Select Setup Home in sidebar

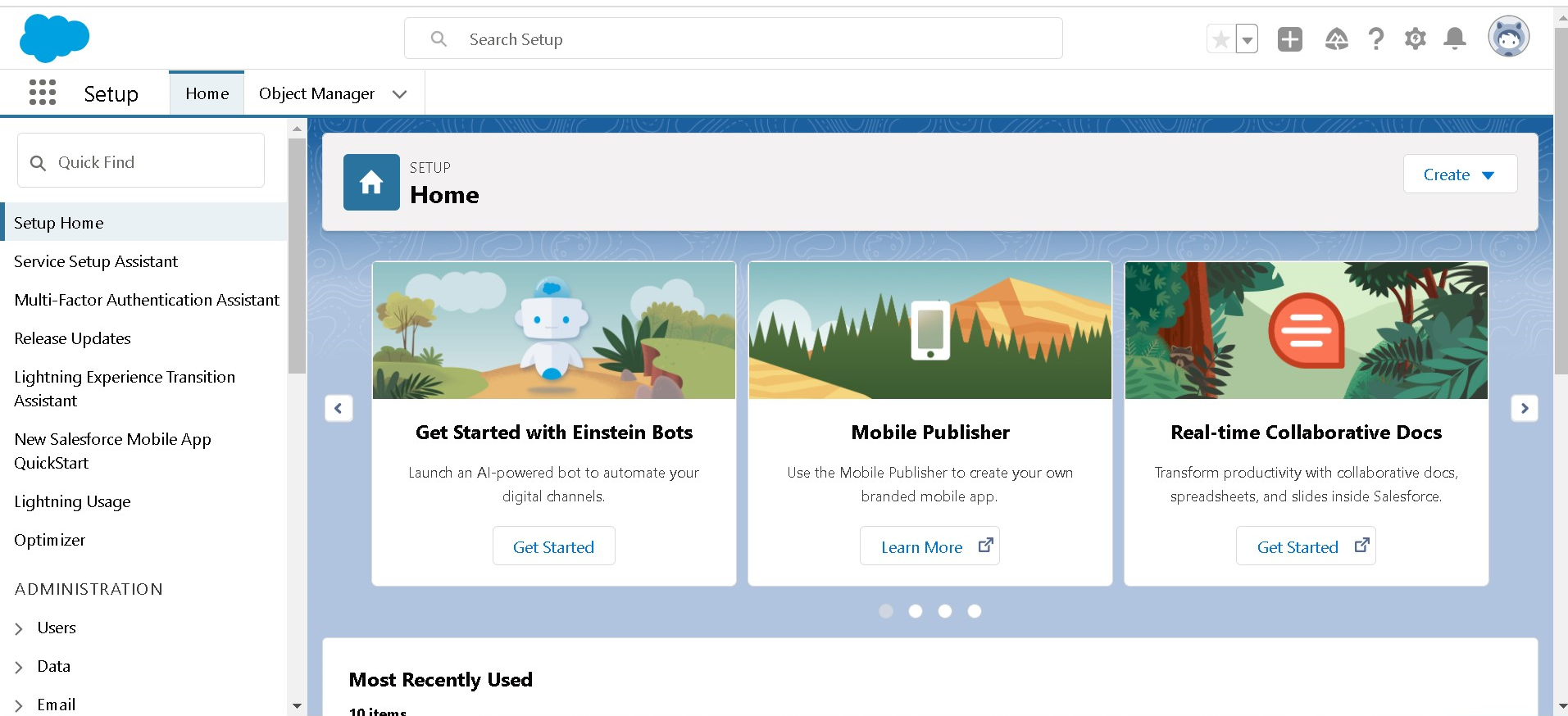pos(145,222)
